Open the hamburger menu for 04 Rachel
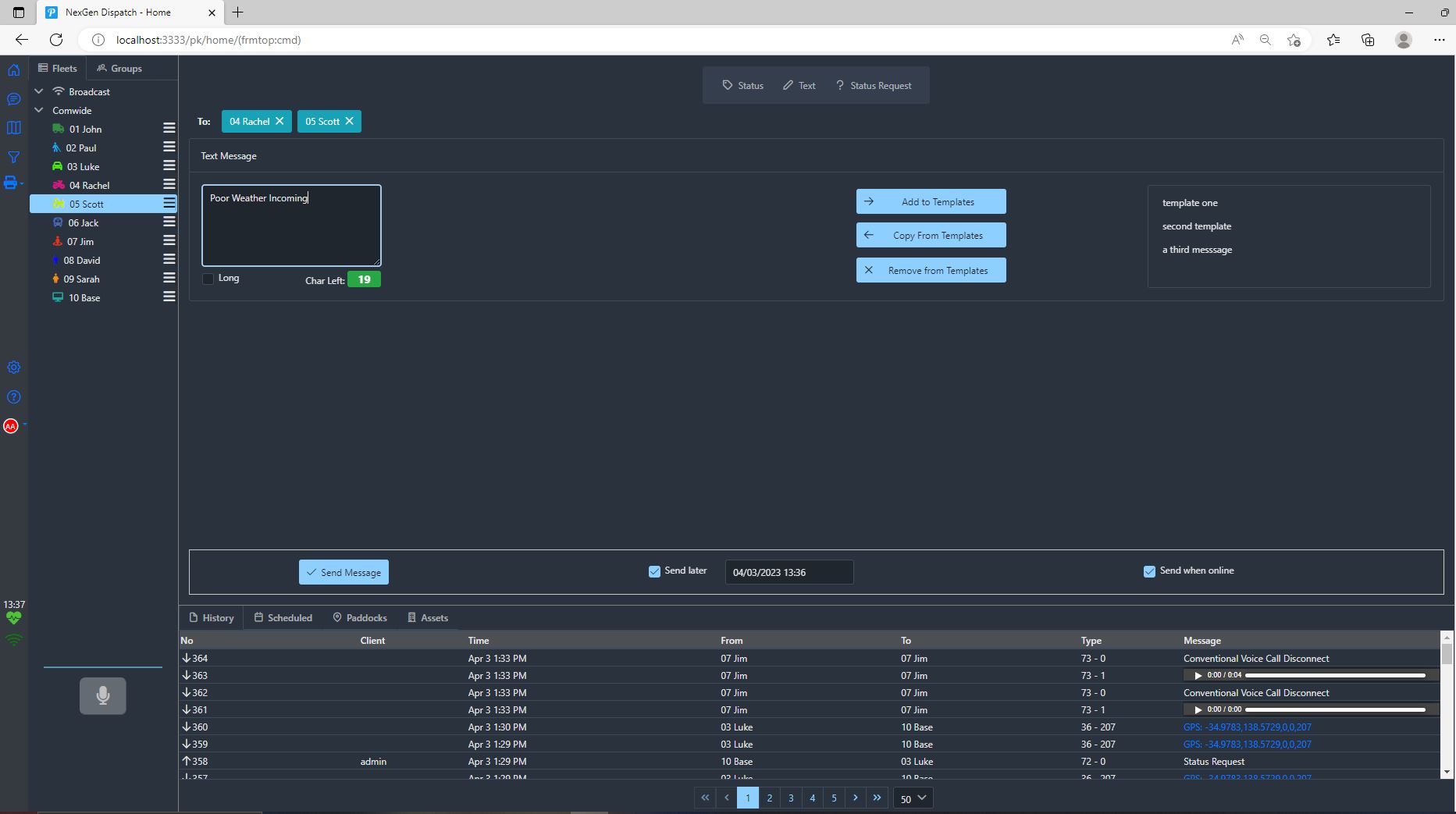1456x814 pixels. 169,184
